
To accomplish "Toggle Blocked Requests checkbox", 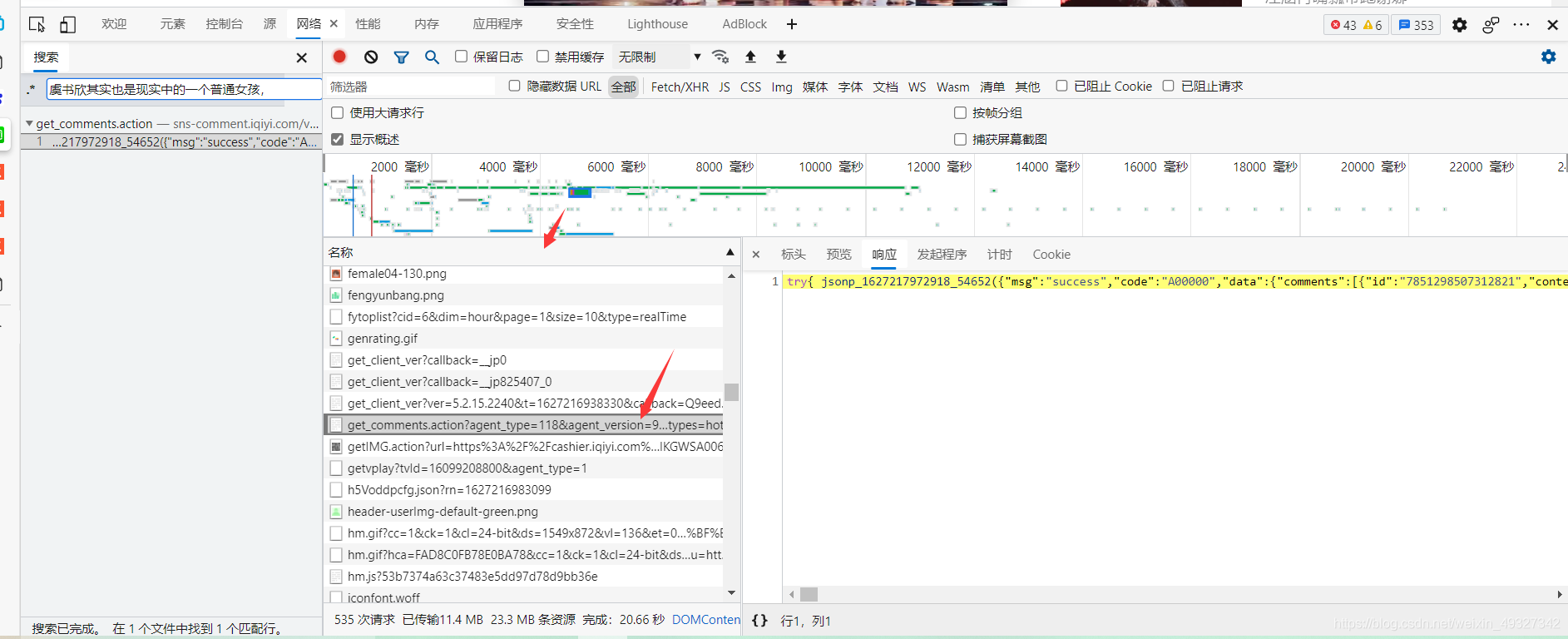I will [1168, 86].
